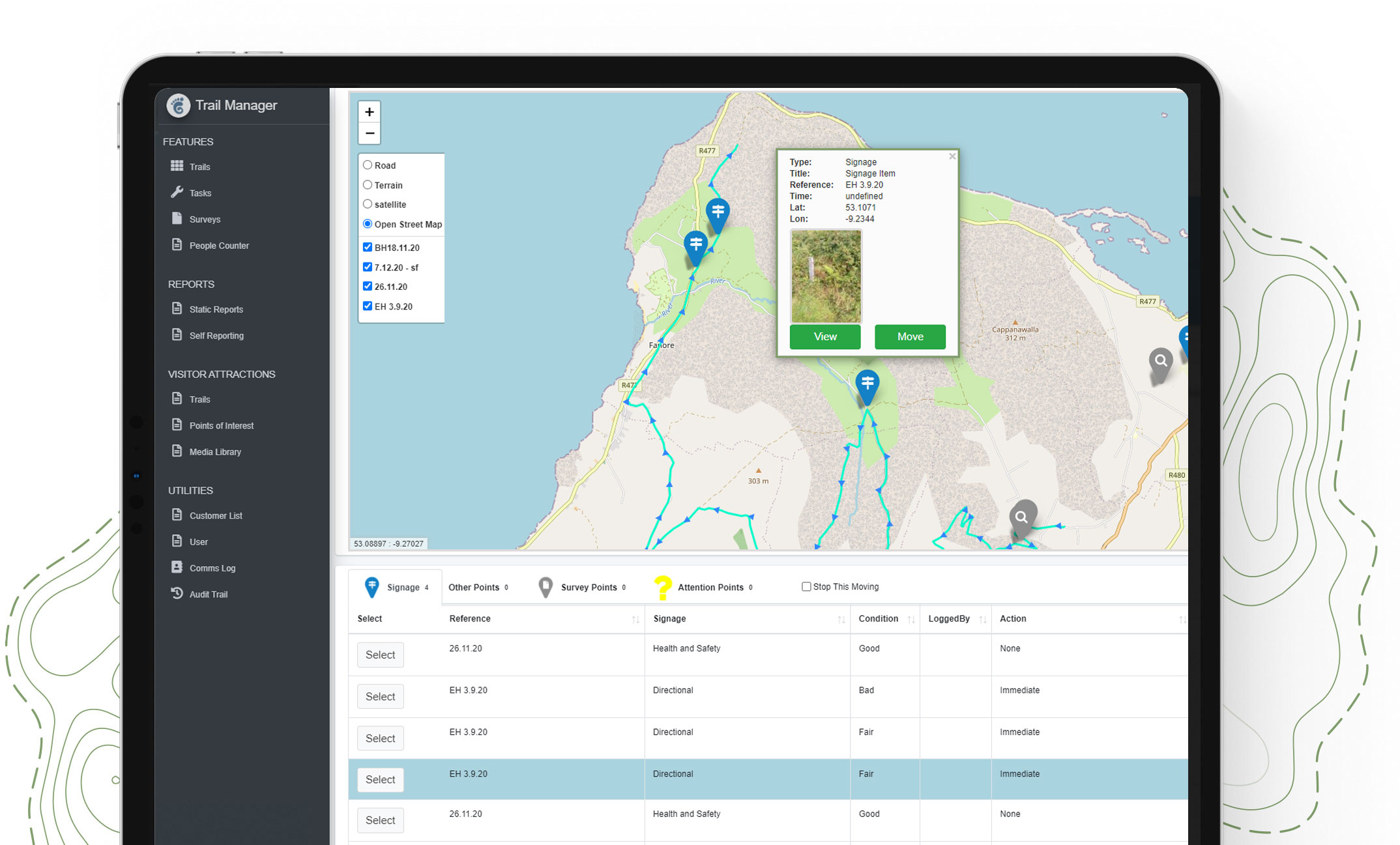This screenshot has height=845, width=1400.
Task: Open the User icon in Utilities
Action: pyautogui.click(x=177, y=541)
